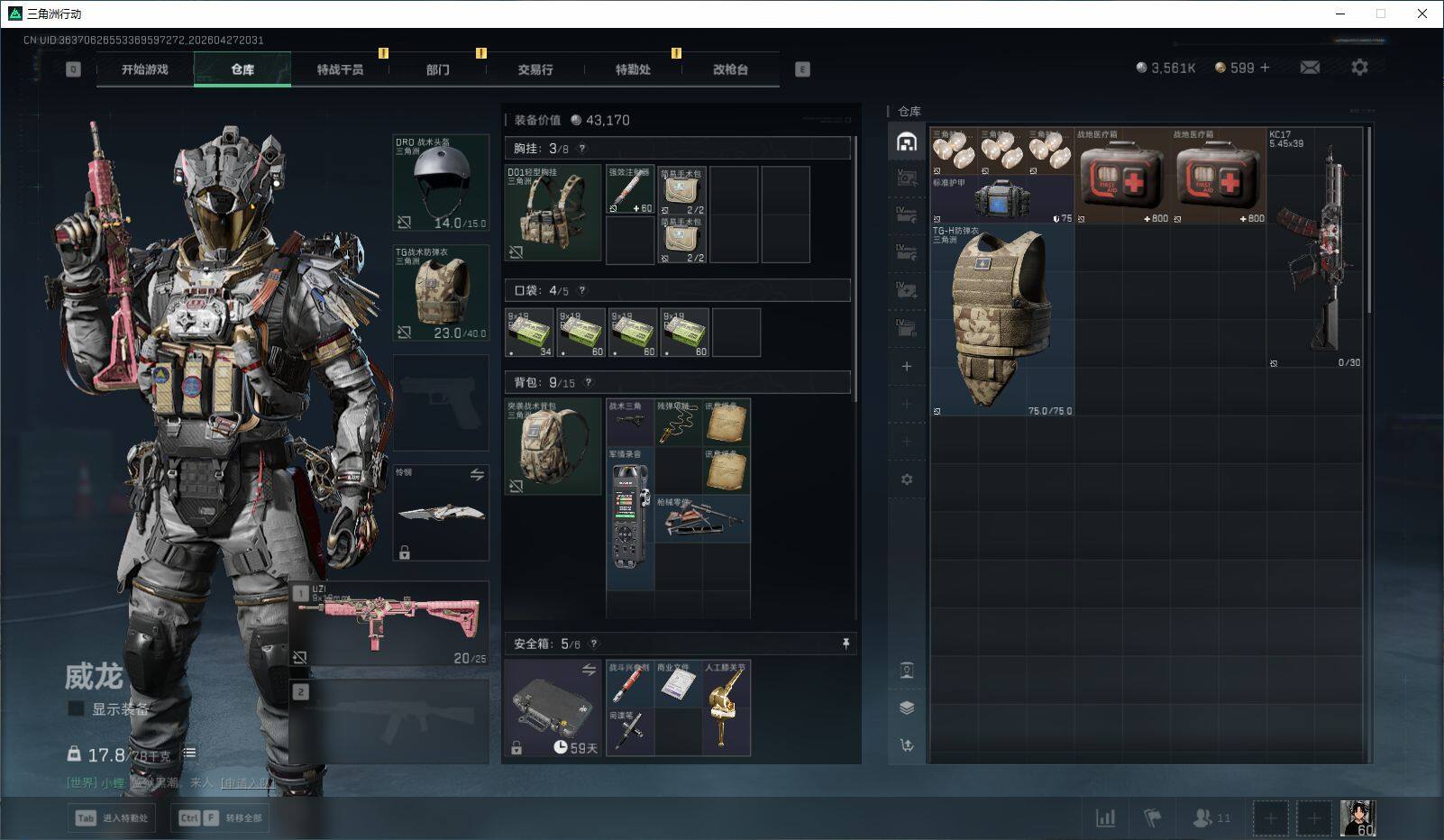Click the Q previous-tab key icon
1444x840 pixels.
point(73,69)
